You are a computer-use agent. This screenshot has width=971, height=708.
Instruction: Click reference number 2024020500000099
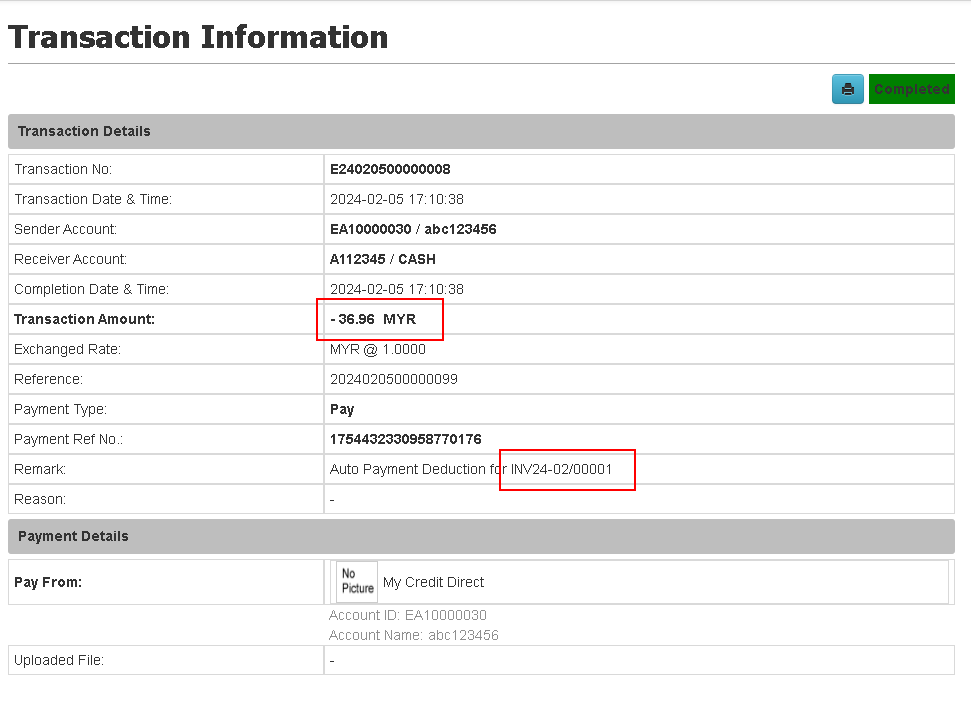393,379
